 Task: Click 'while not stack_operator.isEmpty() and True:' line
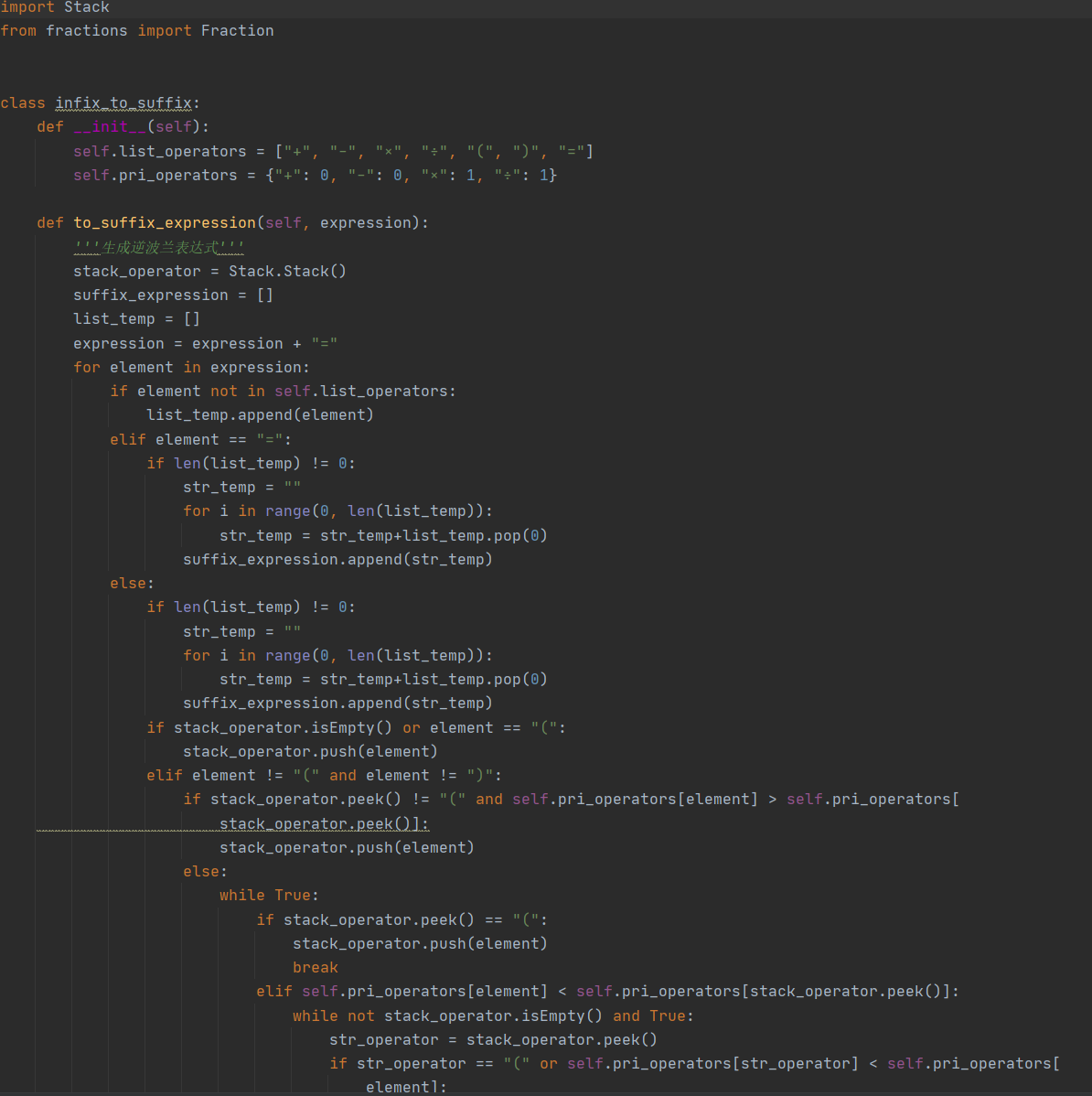pyautogui.click(x=493, y=1015)
